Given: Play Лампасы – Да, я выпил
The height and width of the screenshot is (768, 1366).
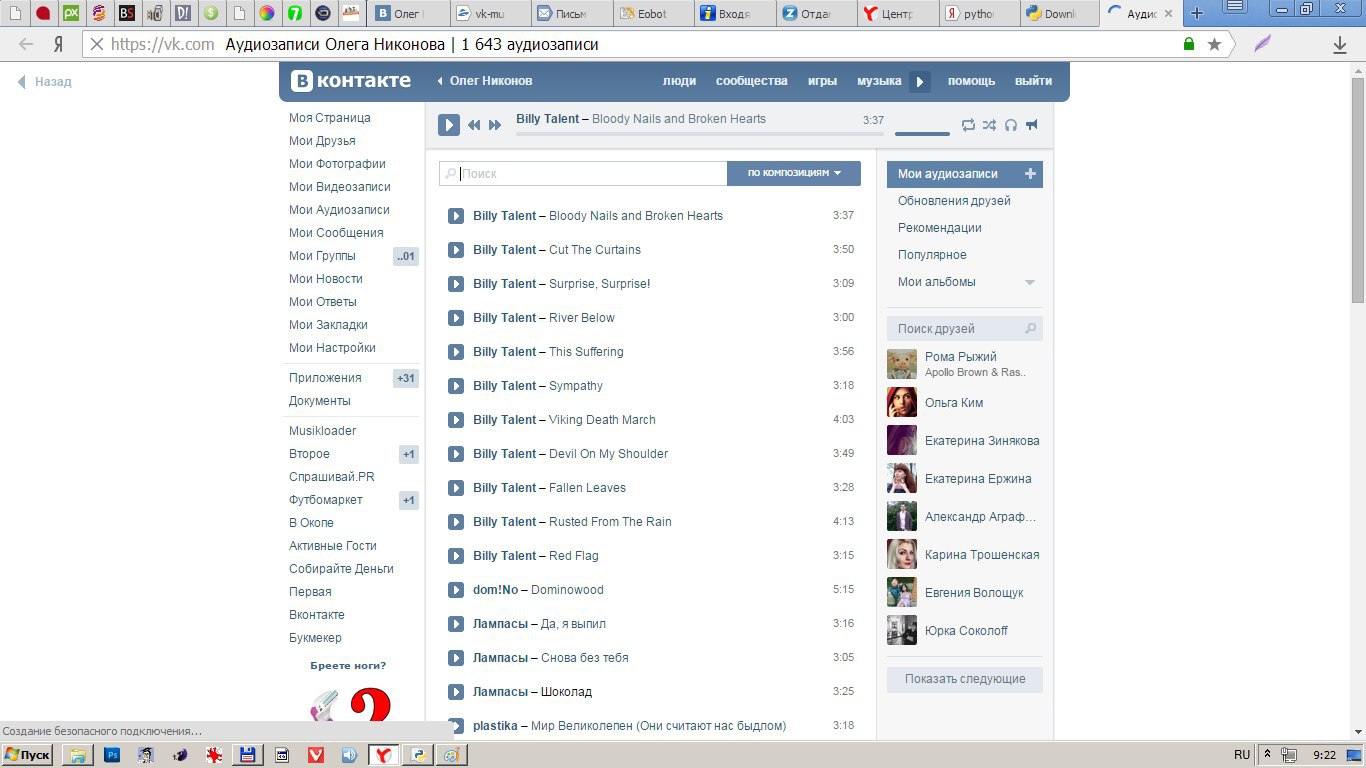Looking at the screenshot, I should click(x=456, y=624).
